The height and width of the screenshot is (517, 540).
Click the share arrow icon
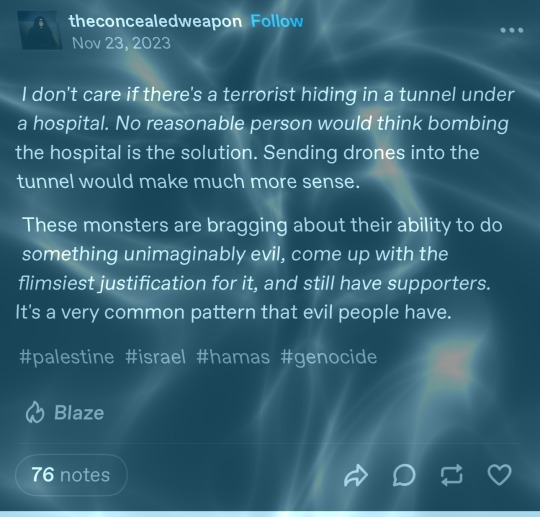point(356,475)
